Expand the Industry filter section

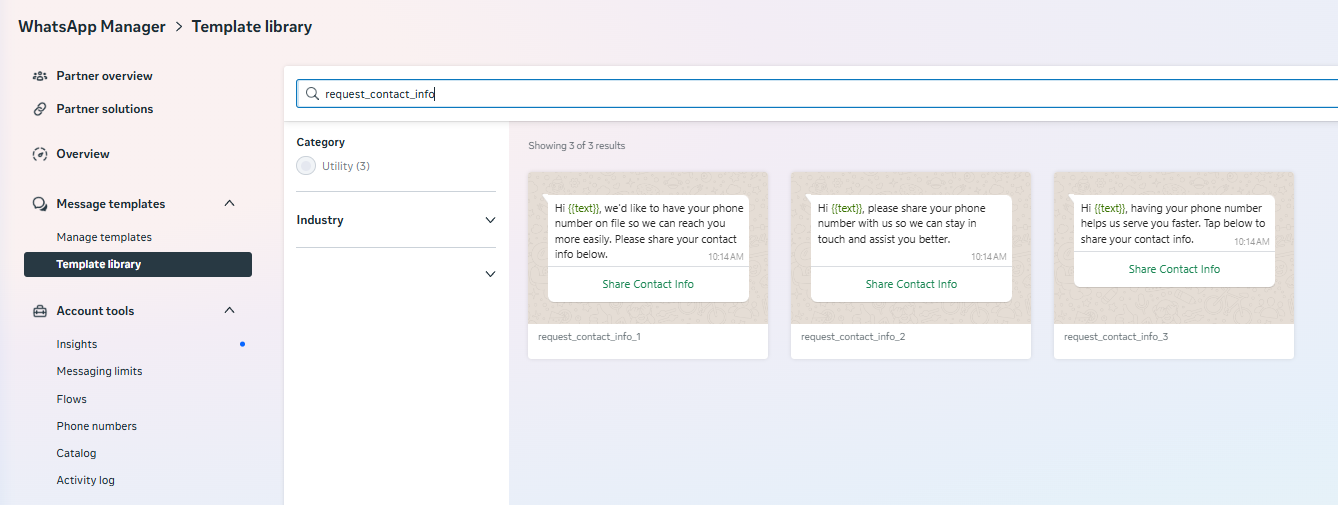[x=490, y=220]
